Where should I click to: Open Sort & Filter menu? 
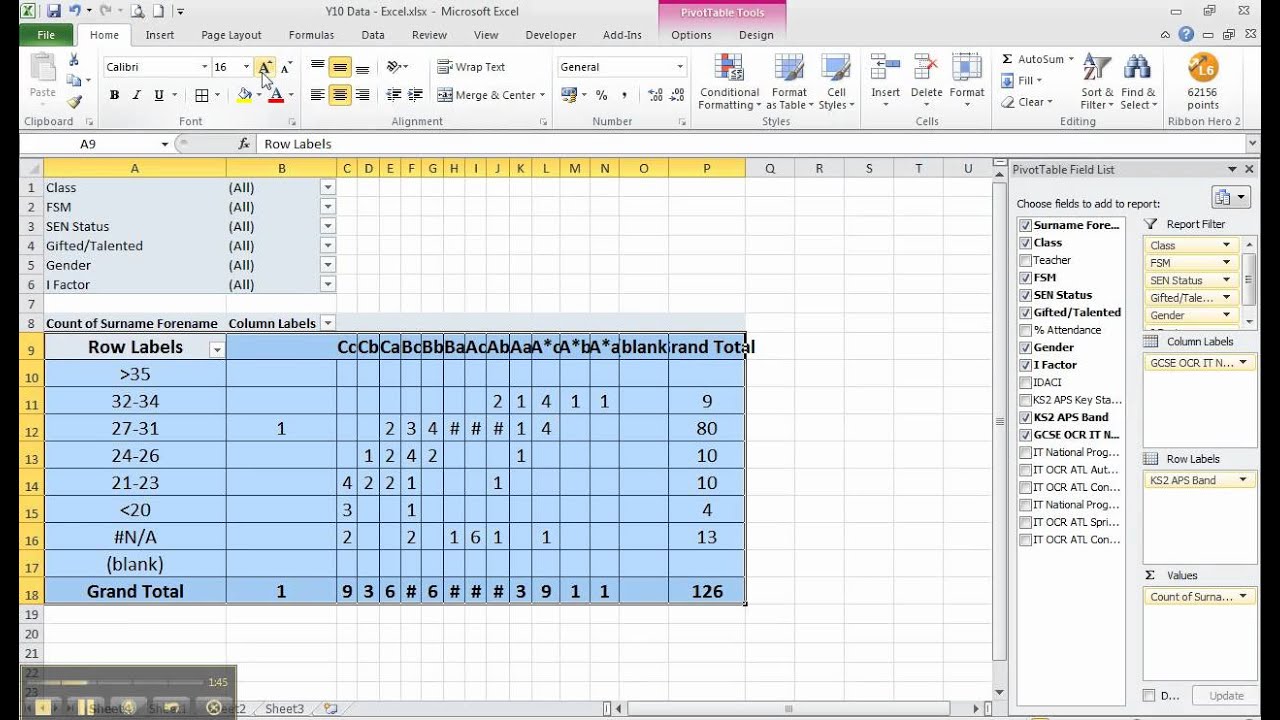coord(1097,83)
